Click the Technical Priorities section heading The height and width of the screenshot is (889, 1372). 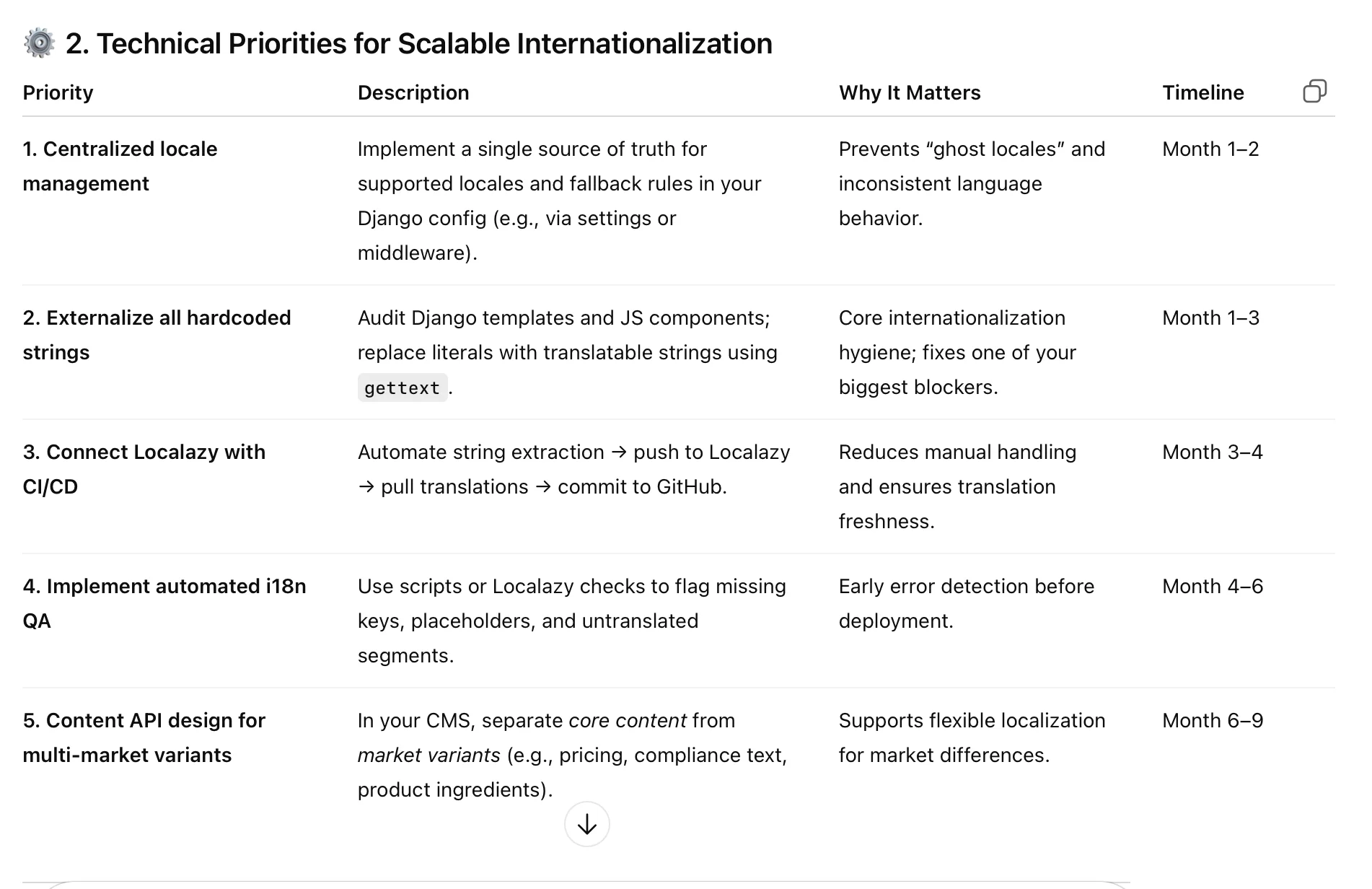(418, 43)
